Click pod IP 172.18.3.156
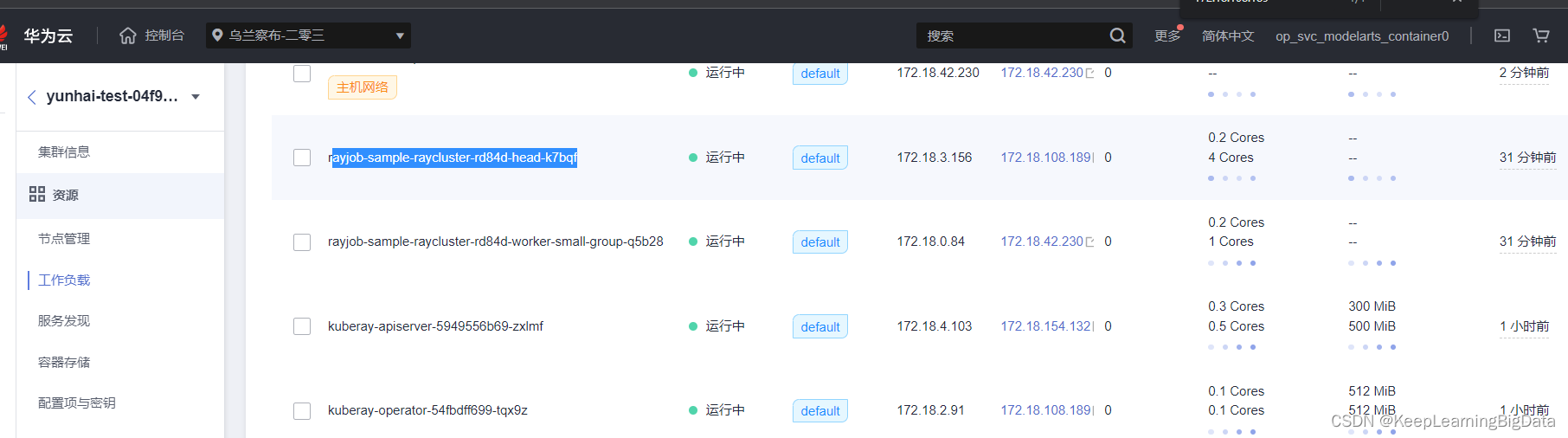 coord(935,158)
